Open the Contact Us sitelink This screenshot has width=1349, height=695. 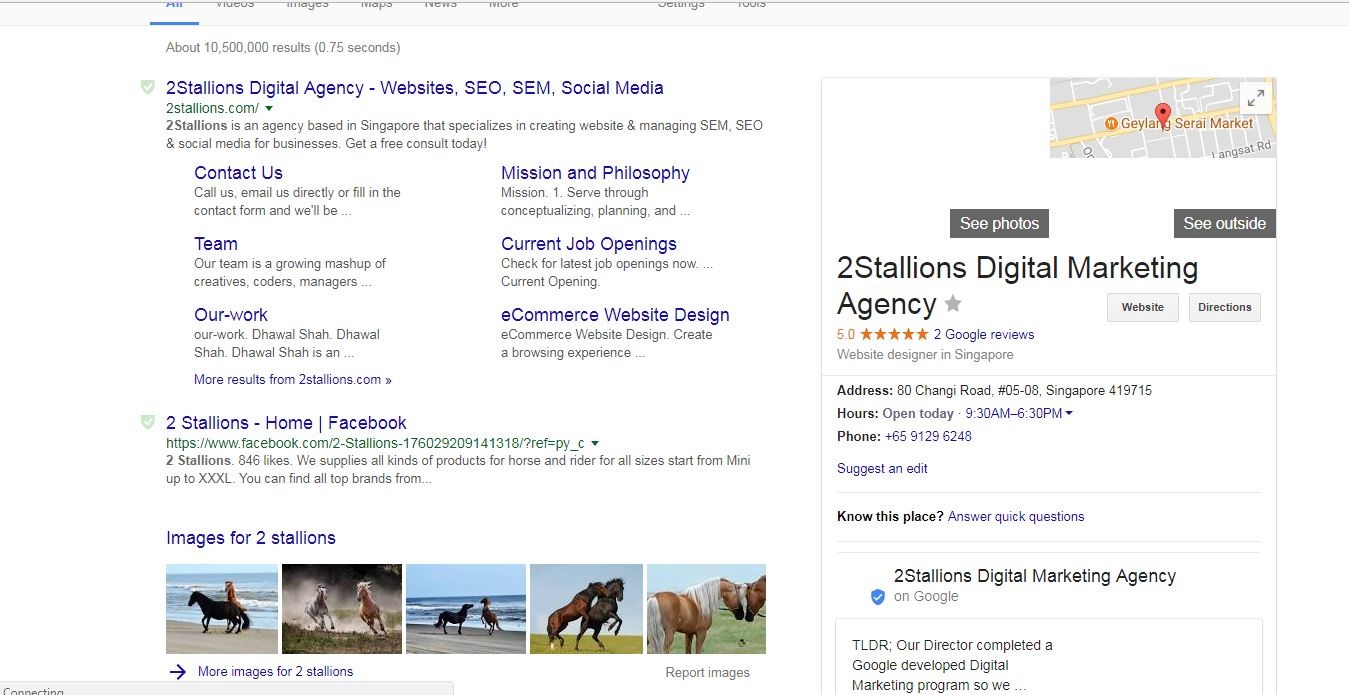(x=238, y=173)
